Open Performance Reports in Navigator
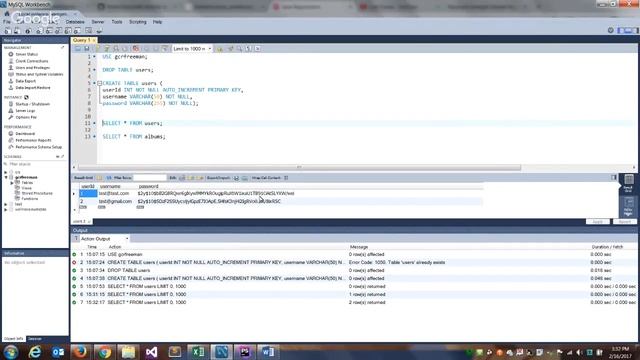 pos(33,140)
